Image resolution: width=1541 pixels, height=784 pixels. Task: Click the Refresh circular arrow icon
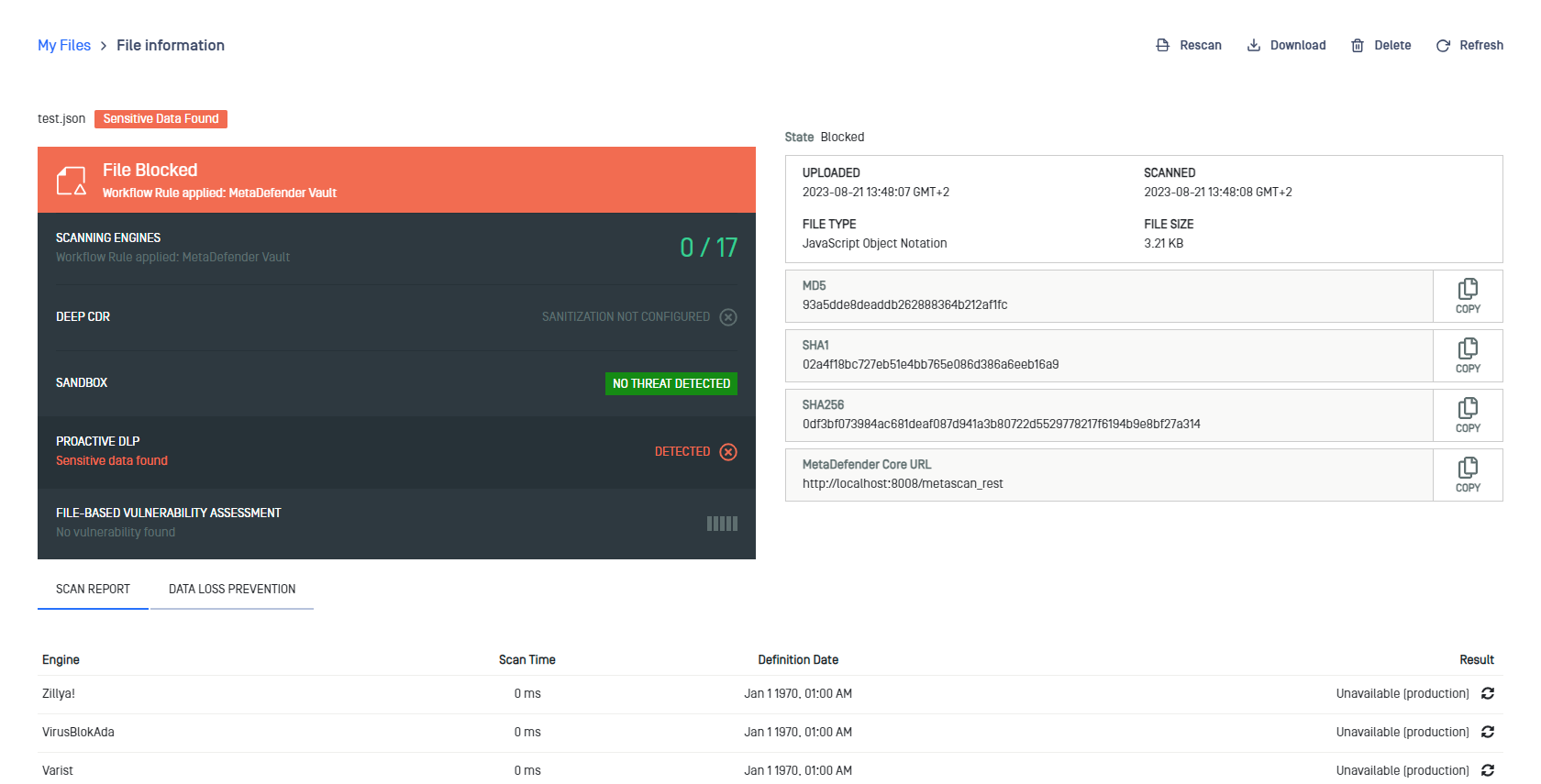[x=1443, y=45]
